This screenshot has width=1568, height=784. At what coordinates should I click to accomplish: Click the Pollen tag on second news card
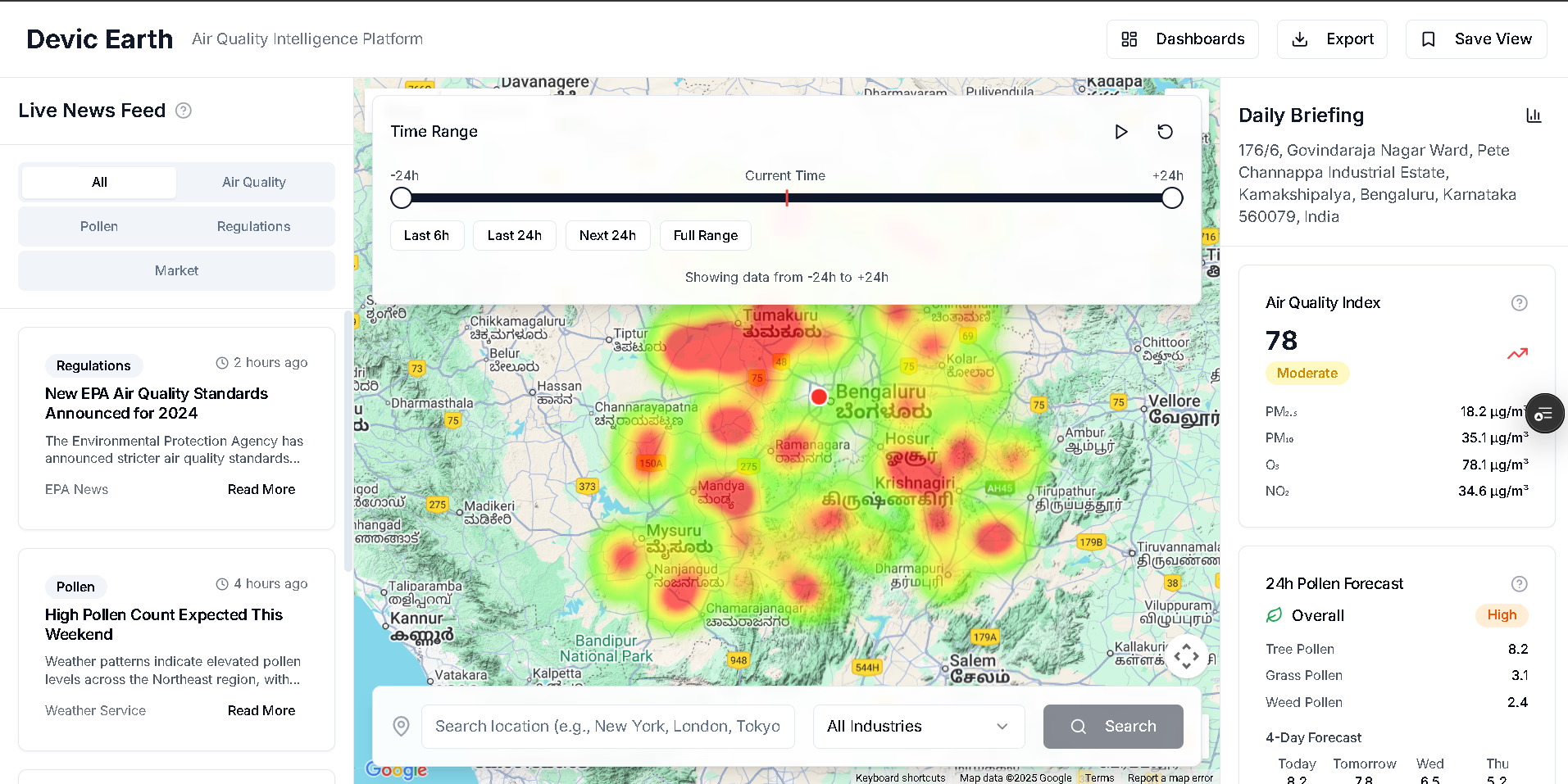(x=75, y=587)
